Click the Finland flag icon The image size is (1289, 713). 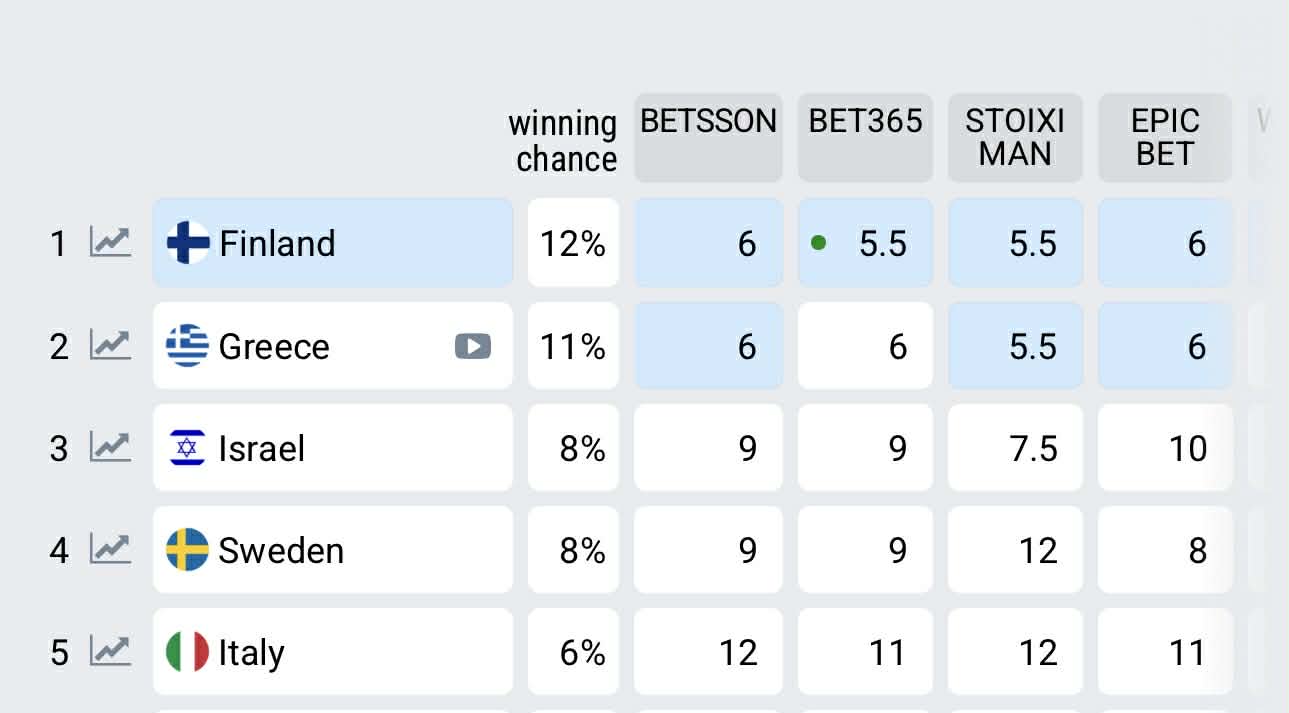[188, 243]
